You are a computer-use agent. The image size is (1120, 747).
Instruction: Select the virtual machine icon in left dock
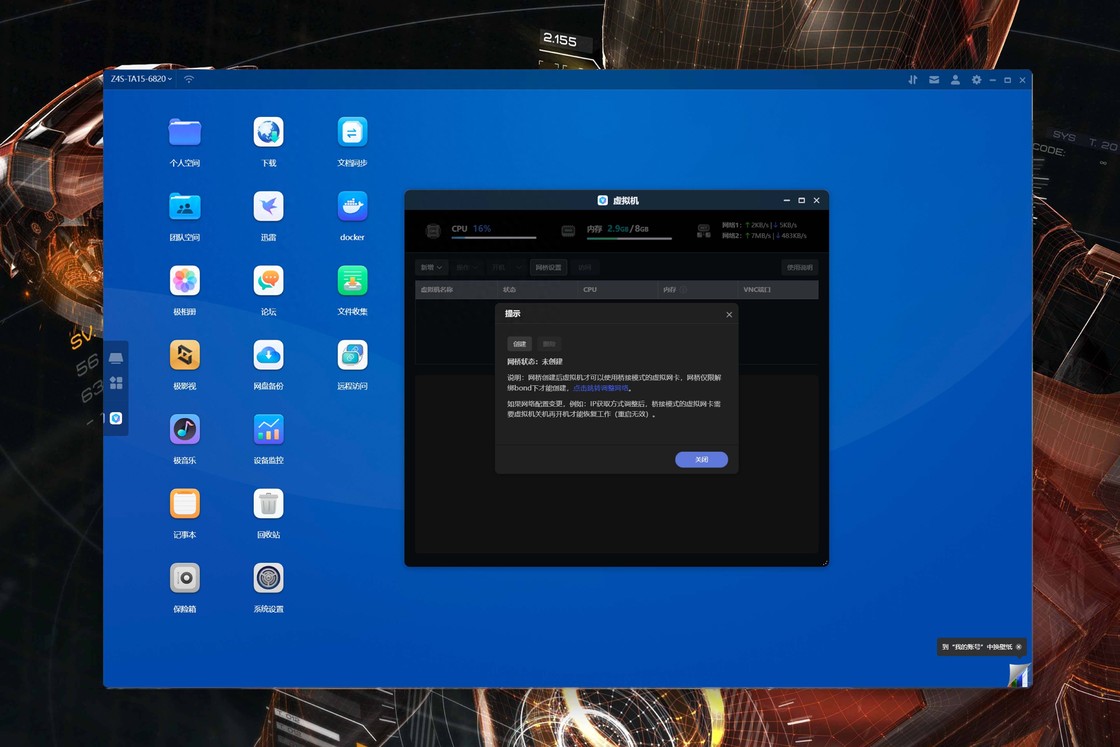click(116, 418)
